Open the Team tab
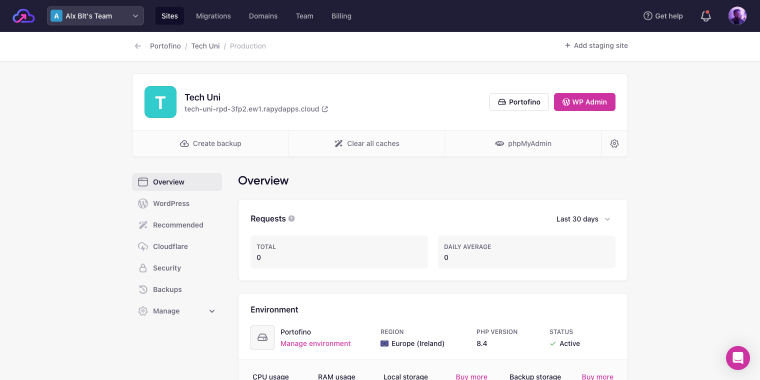The height and width of the screenshot is (380, 760). tap(304, 16)
